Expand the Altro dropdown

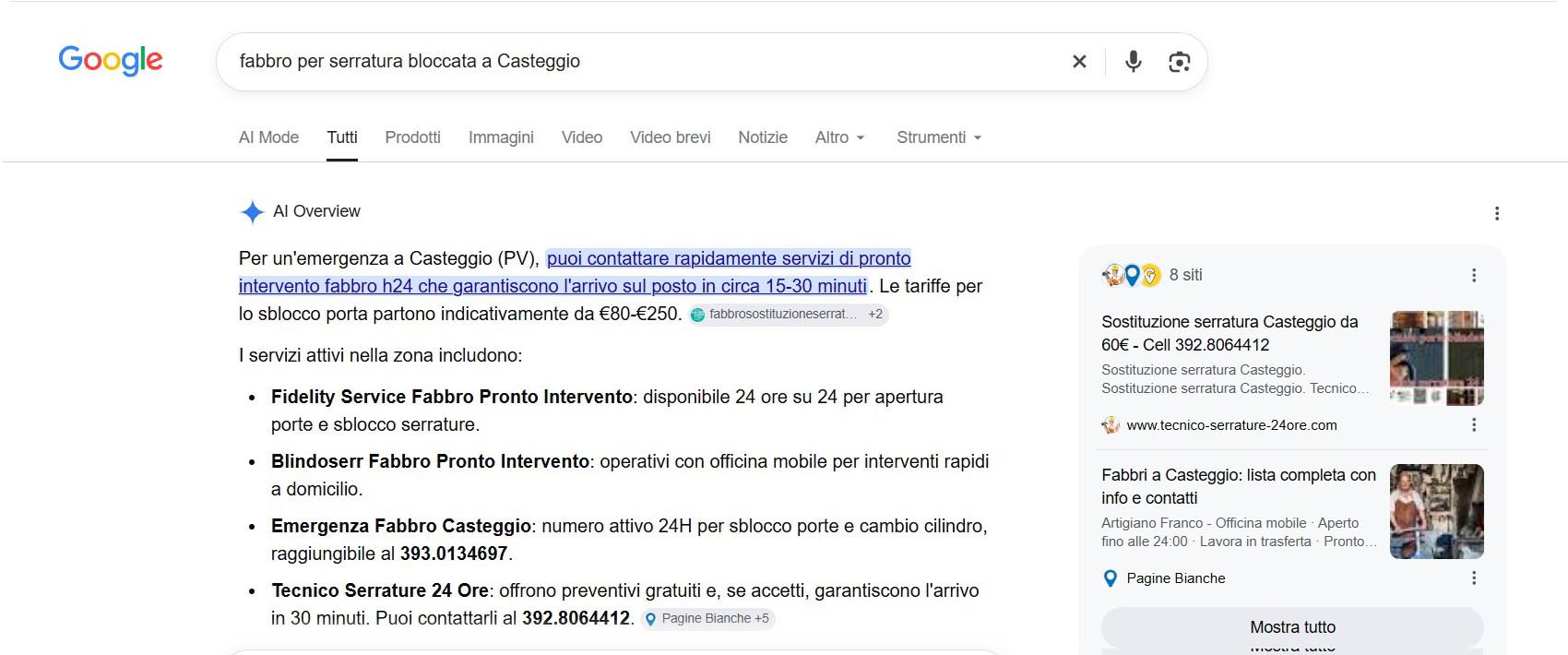point(840,137)
